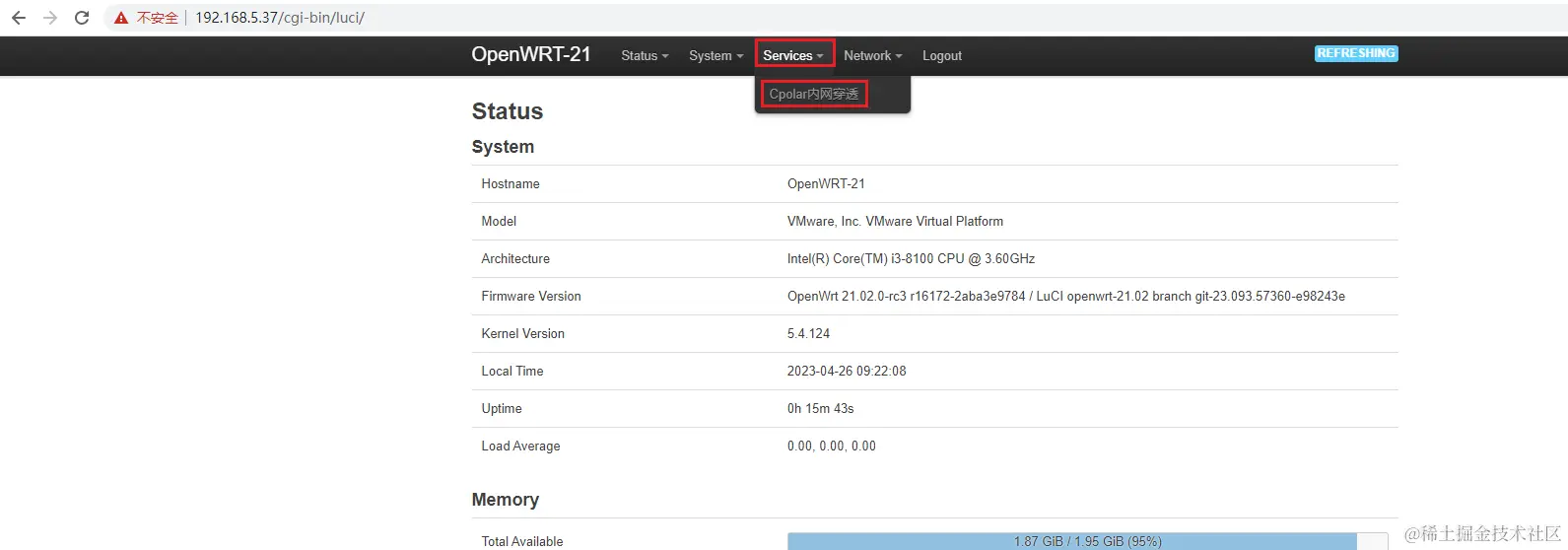Viewport: 1568px width, 550px height.
Task: Select the Architecture label
Action: coord(515,259)
